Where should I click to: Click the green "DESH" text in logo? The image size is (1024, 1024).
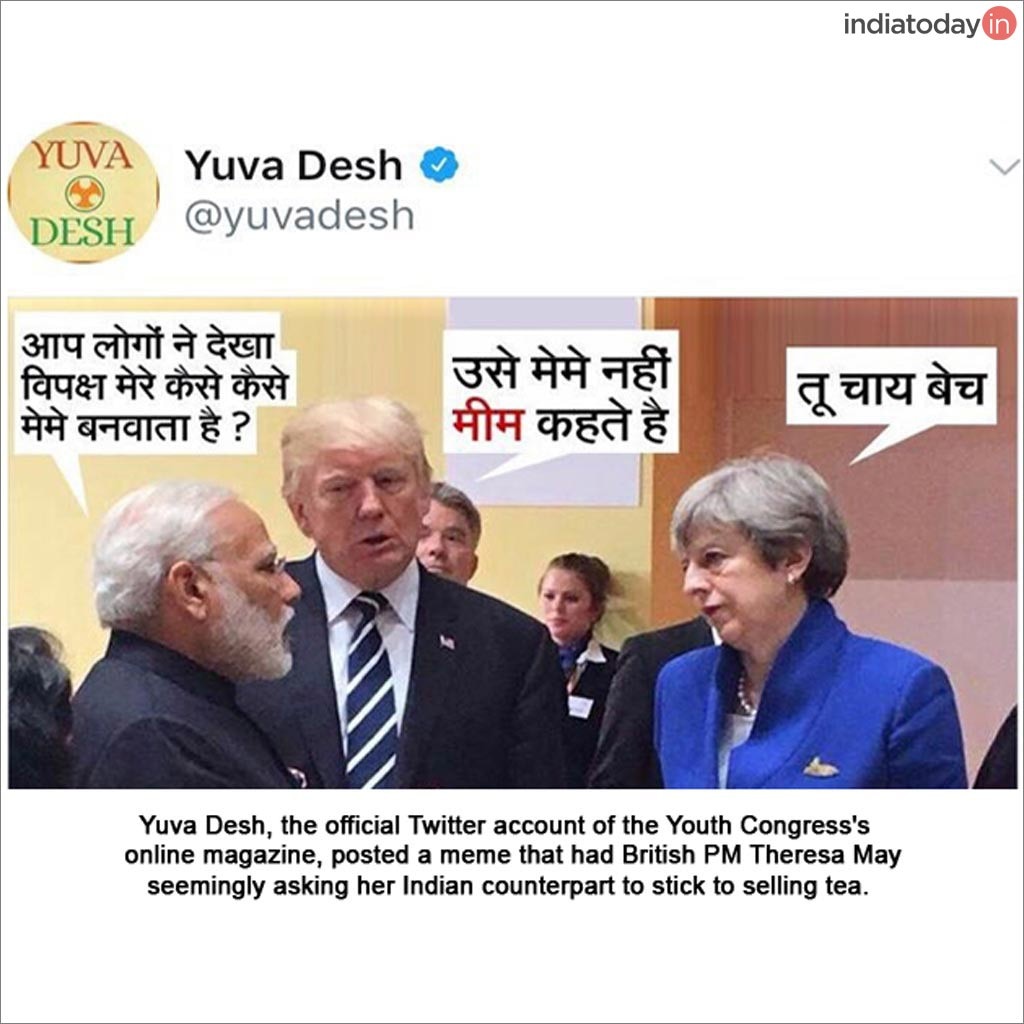(83, 232)
